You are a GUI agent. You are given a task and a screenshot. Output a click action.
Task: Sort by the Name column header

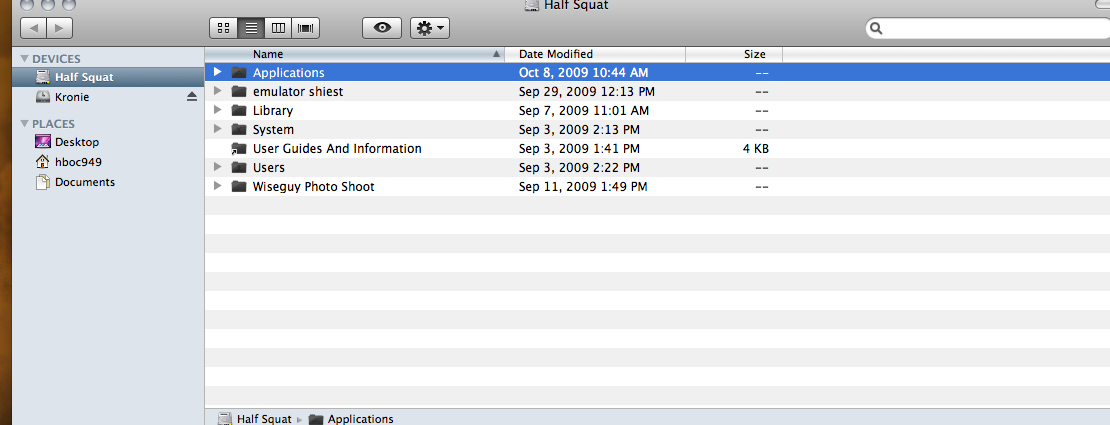pyautogui.click(x=354, y=54)
